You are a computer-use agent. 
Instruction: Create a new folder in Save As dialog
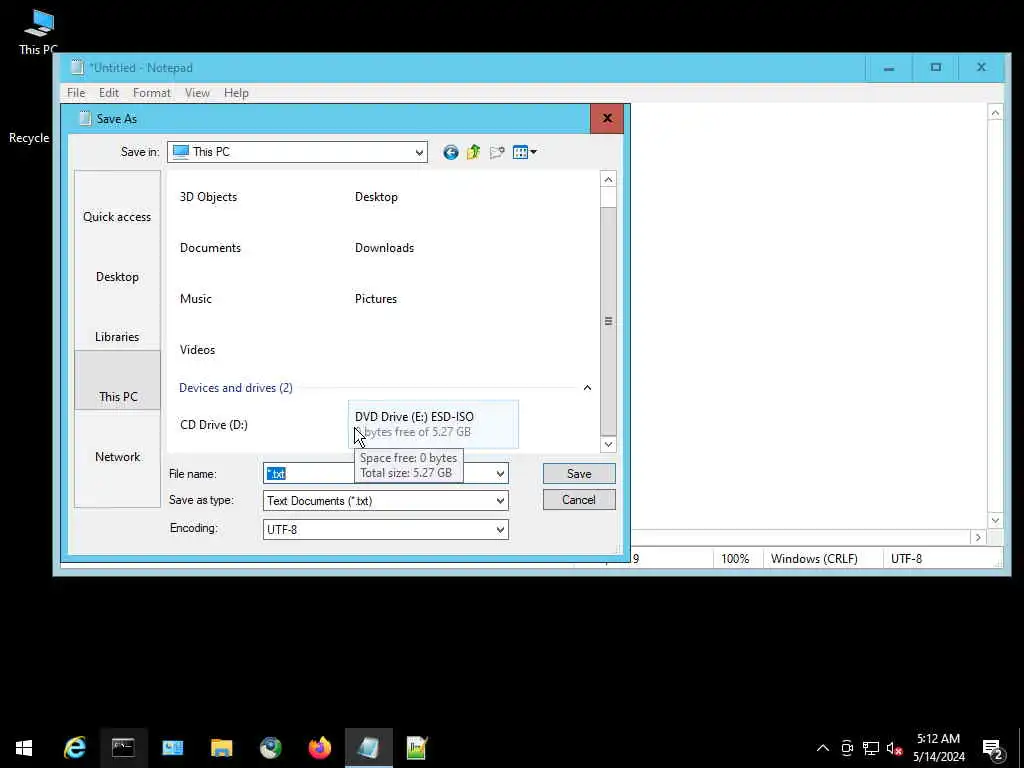pos(497,152)
